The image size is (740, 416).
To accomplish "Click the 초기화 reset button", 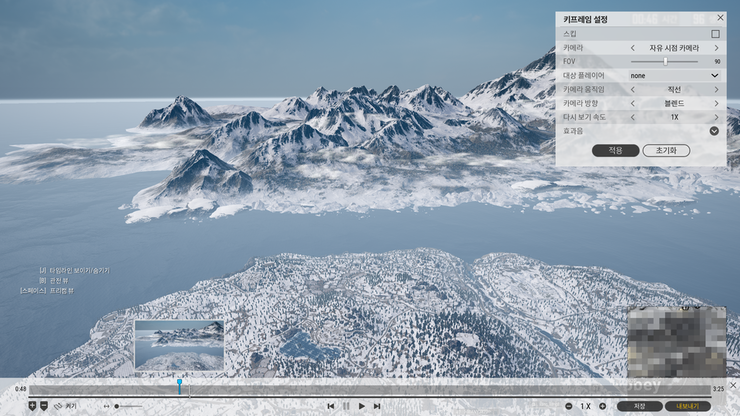I will pos(666,151).
